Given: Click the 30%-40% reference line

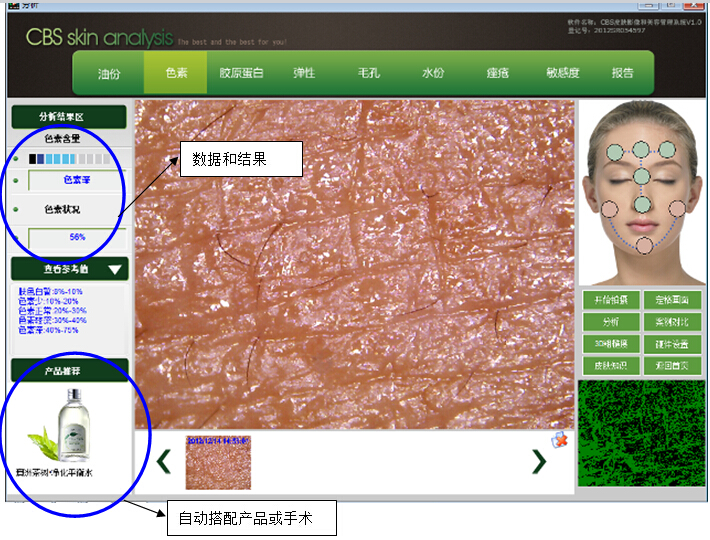Looking at the screenshot, I should click(x=52, y=320).
